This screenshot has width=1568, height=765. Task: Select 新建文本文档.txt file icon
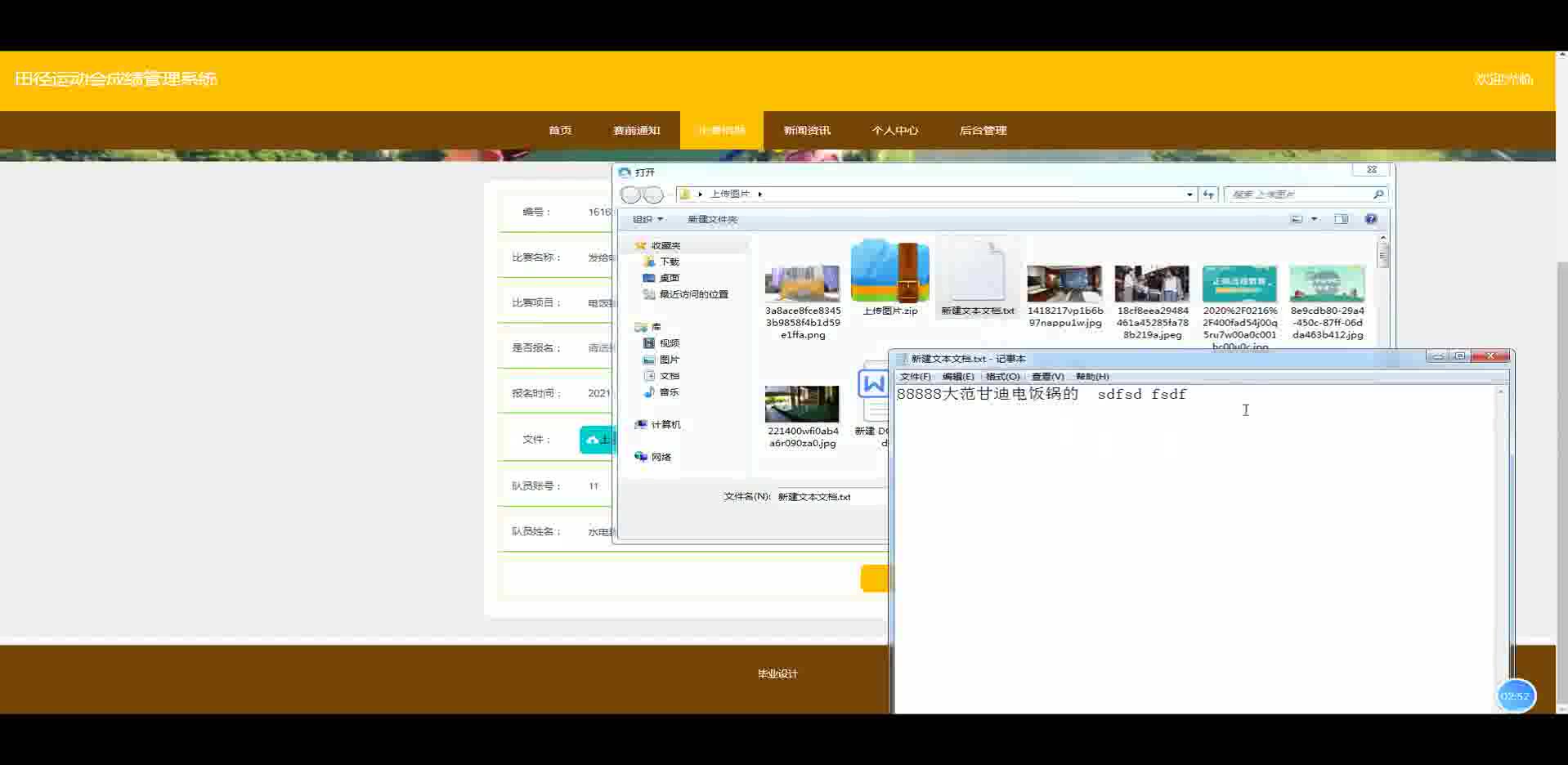click(x=977, y=274)
